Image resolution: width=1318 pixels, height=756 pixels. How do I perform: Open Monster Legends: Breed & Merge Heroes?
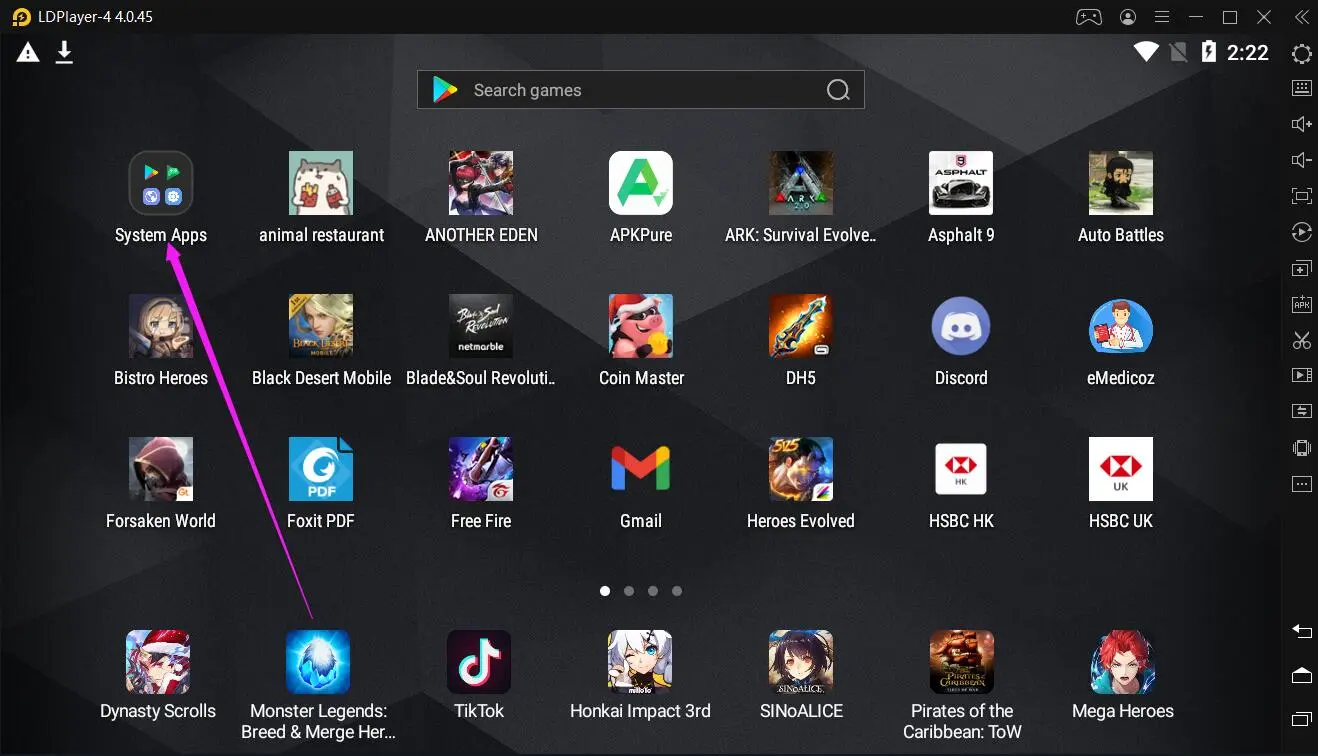[x=318, y=662]
